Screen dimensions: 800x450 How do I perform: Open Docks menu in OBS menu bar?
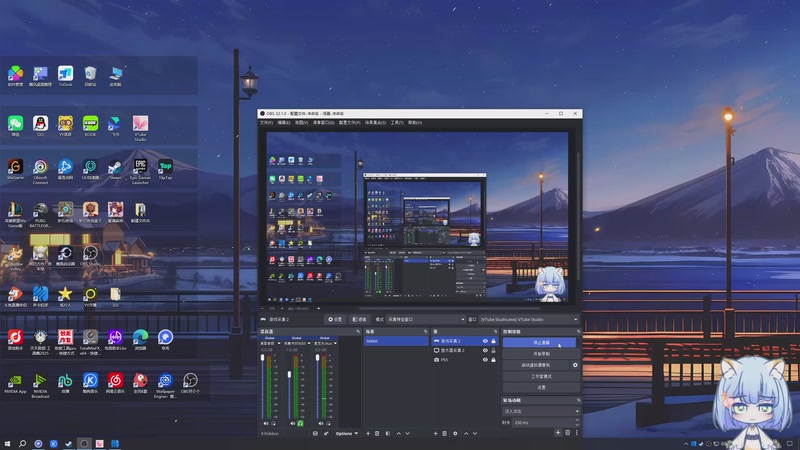[x=323, y=123]
